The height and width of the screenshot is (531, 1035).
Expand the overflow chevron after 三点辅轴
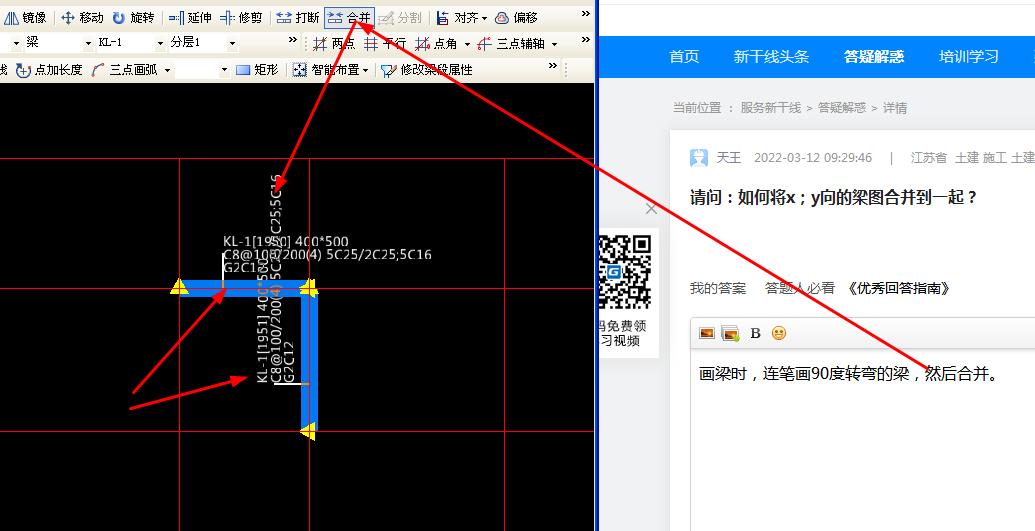click(x=585, y=40)
